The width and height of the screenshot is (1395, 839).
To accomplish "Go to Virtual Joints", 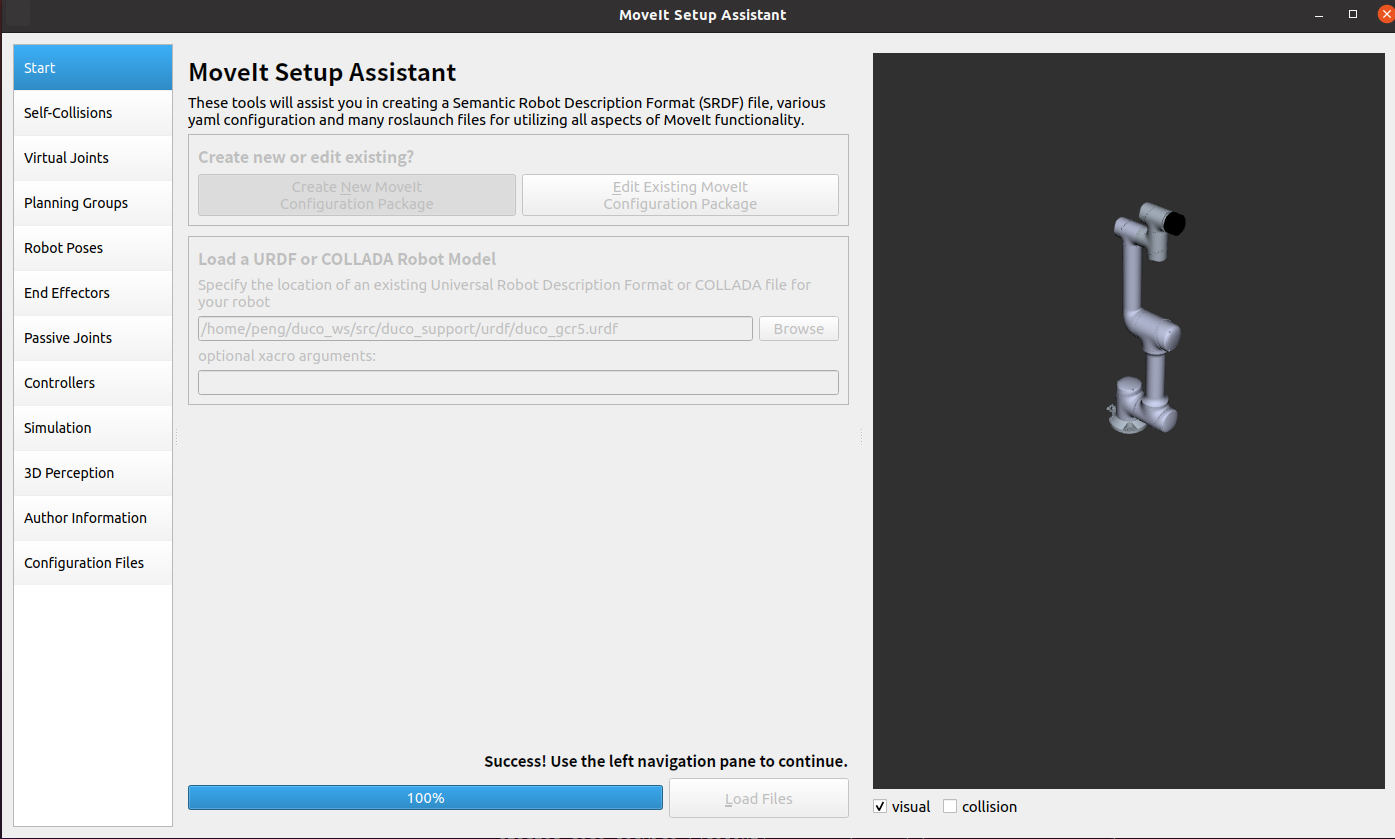I will click(x=93, y=158).
